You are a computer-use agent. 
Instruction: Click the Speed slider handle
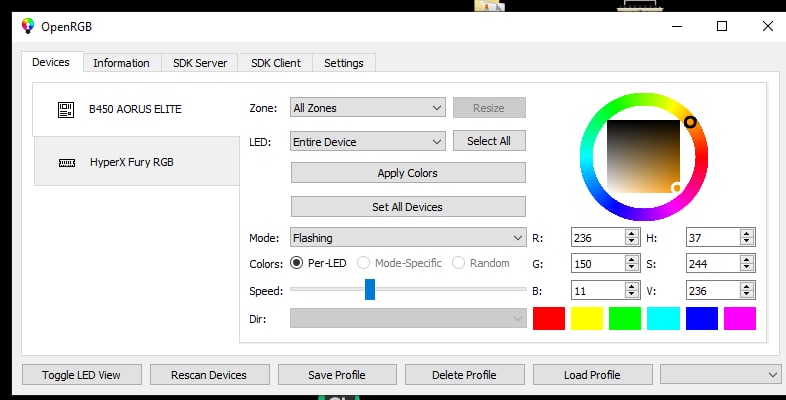click(370, 290)
